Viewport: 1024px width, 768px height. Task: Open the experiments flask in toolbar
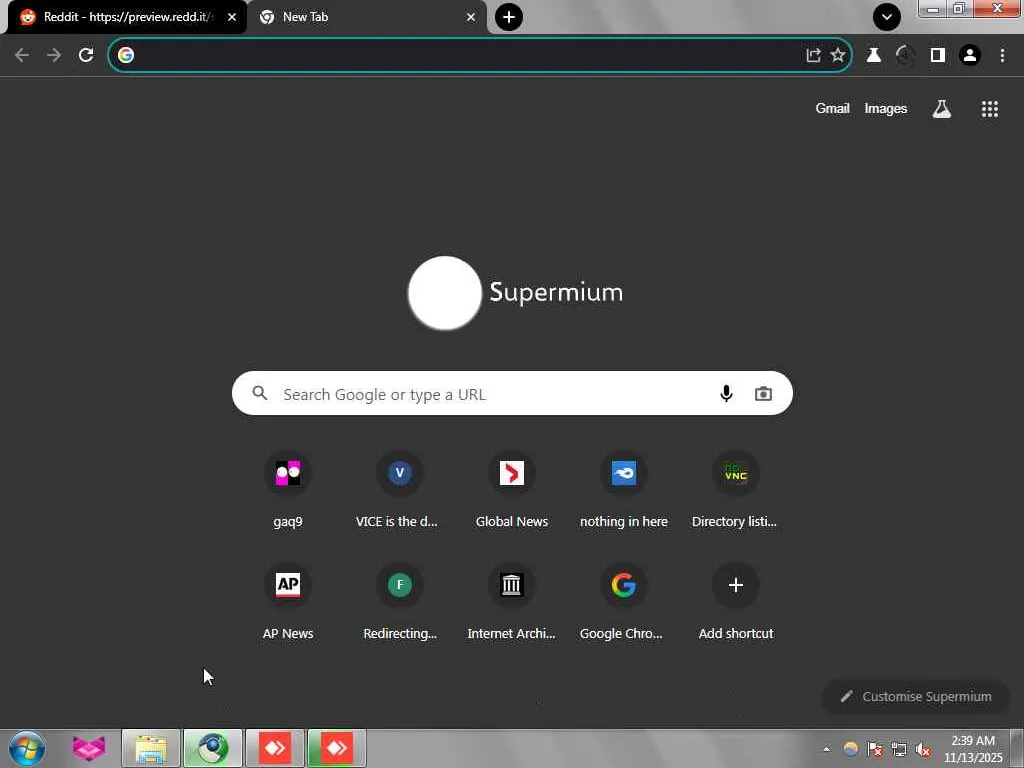[874, 56]
